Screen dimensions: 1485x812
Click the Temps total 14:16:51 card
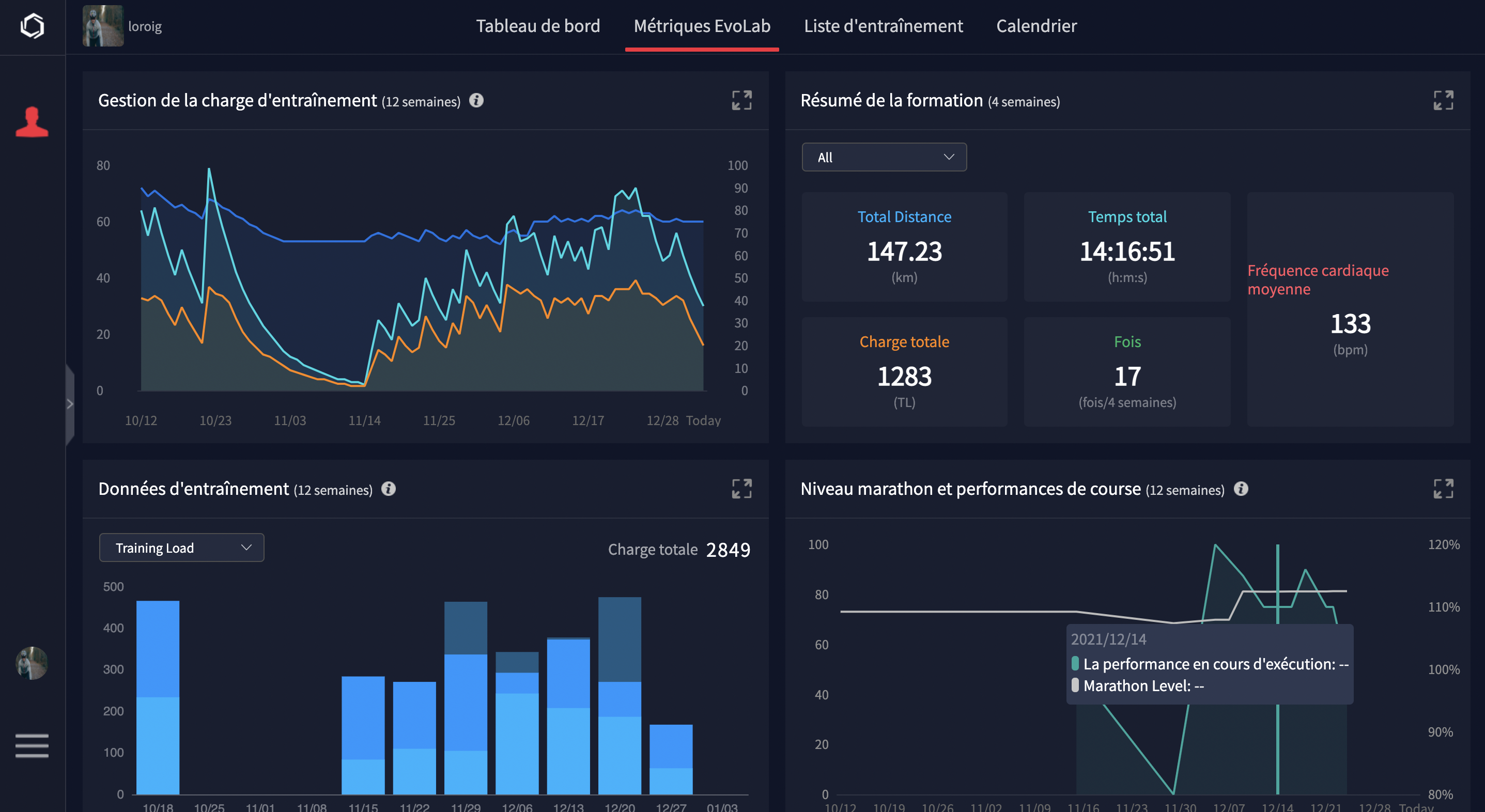pos(1127,247)
